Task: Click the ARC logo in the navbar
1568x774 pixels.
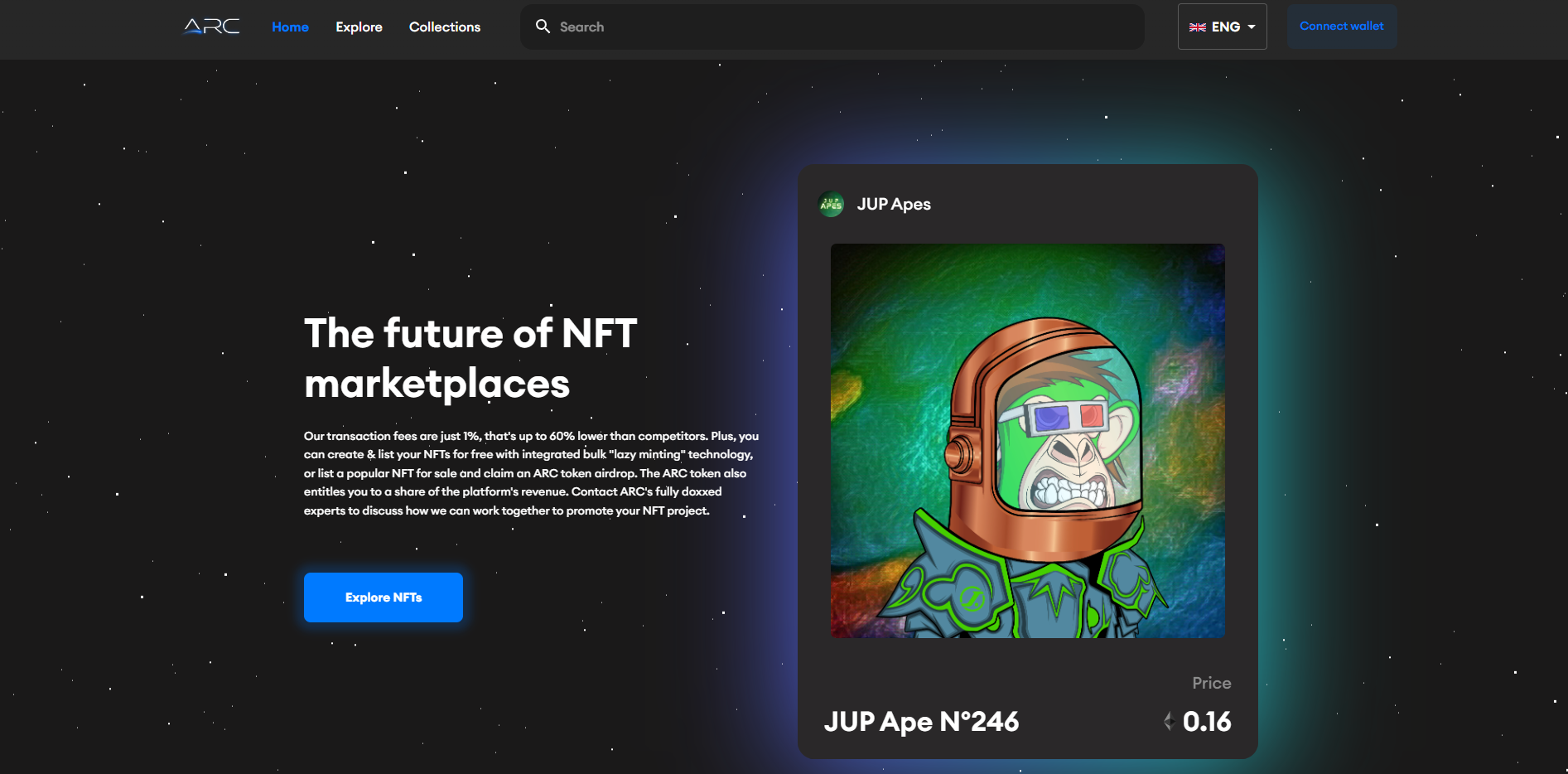Action: pyautogui.click(x=210, y=26)
